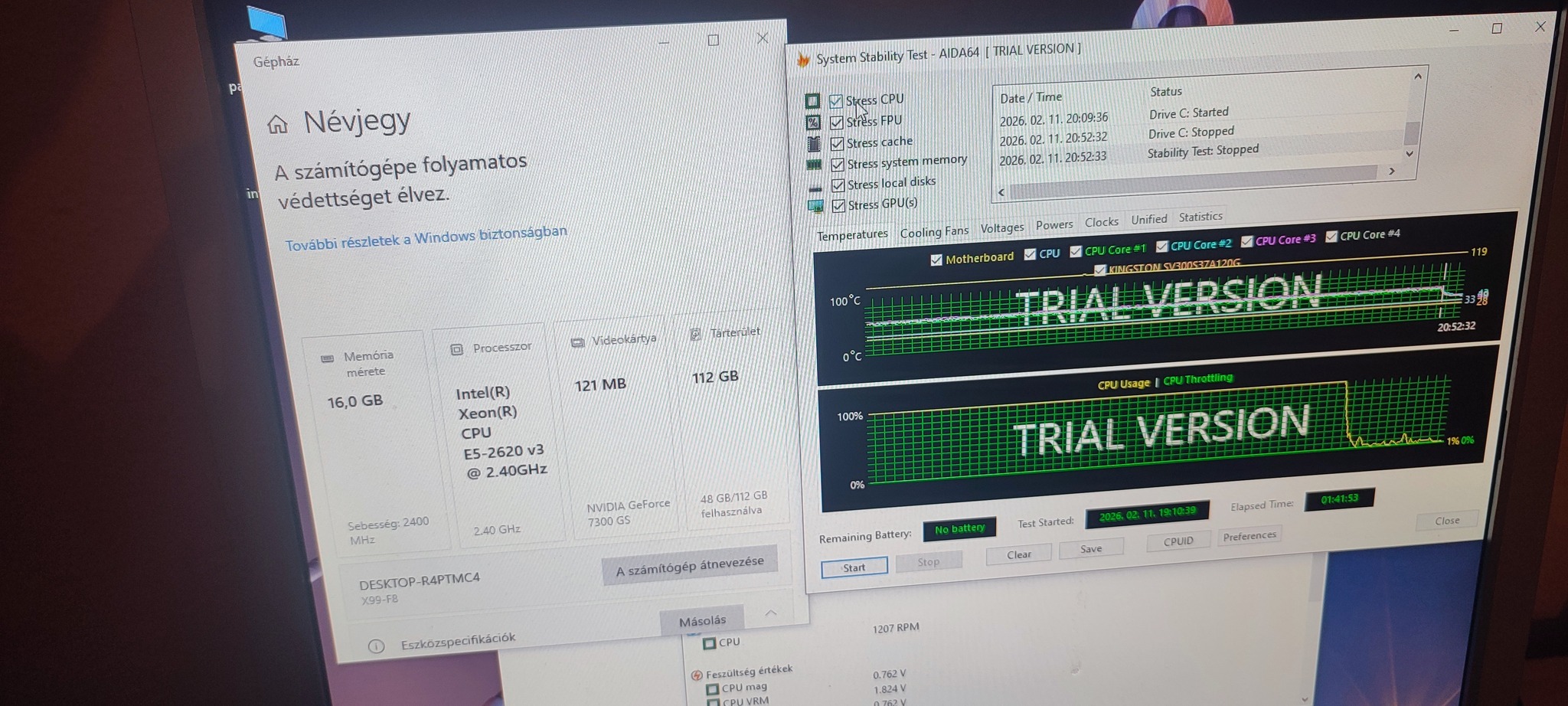1568x706 pixels.
Task: Click the Tárterület storage icon
Action: 695,334
